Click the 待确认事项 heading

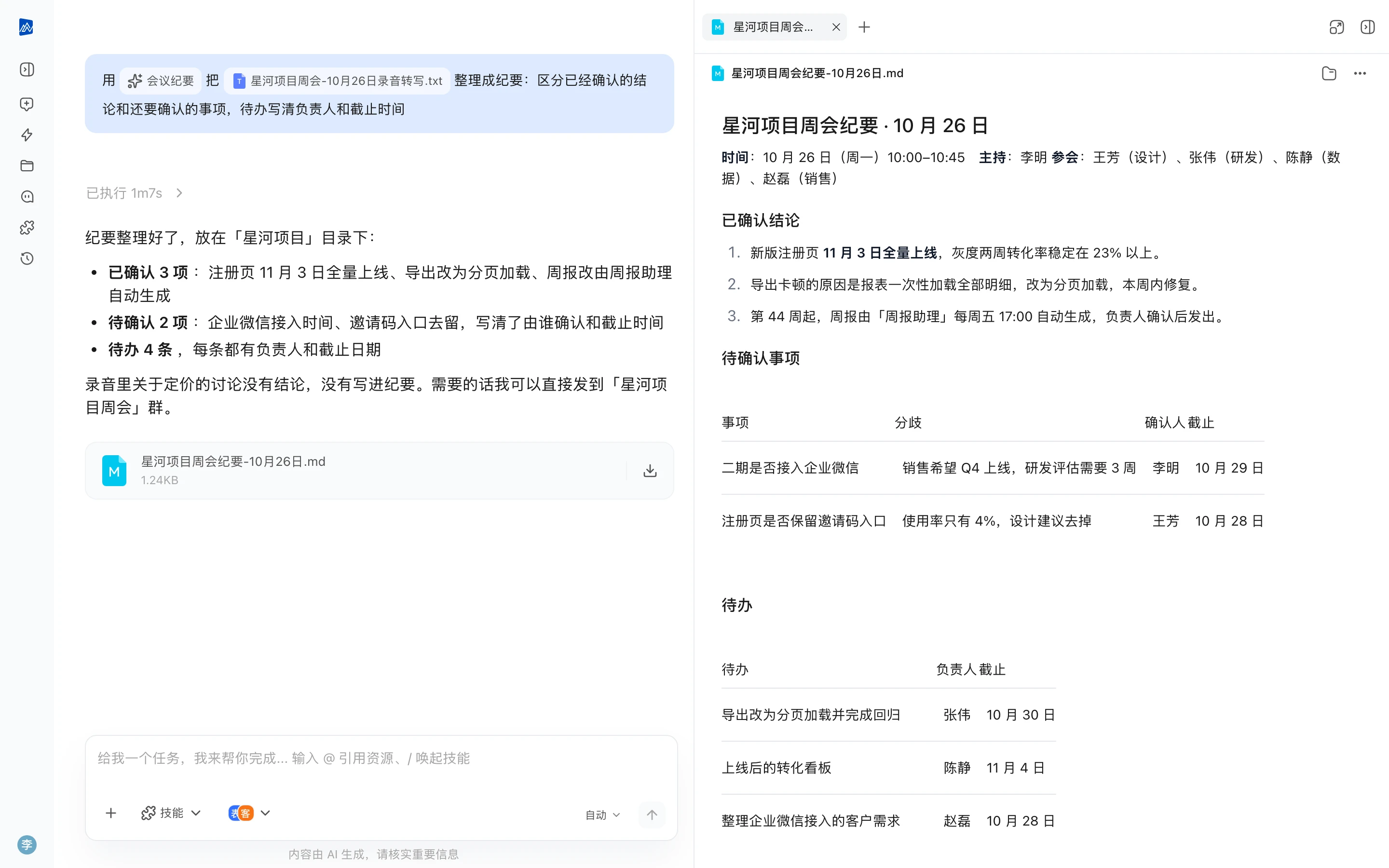[x=761, y=358]
